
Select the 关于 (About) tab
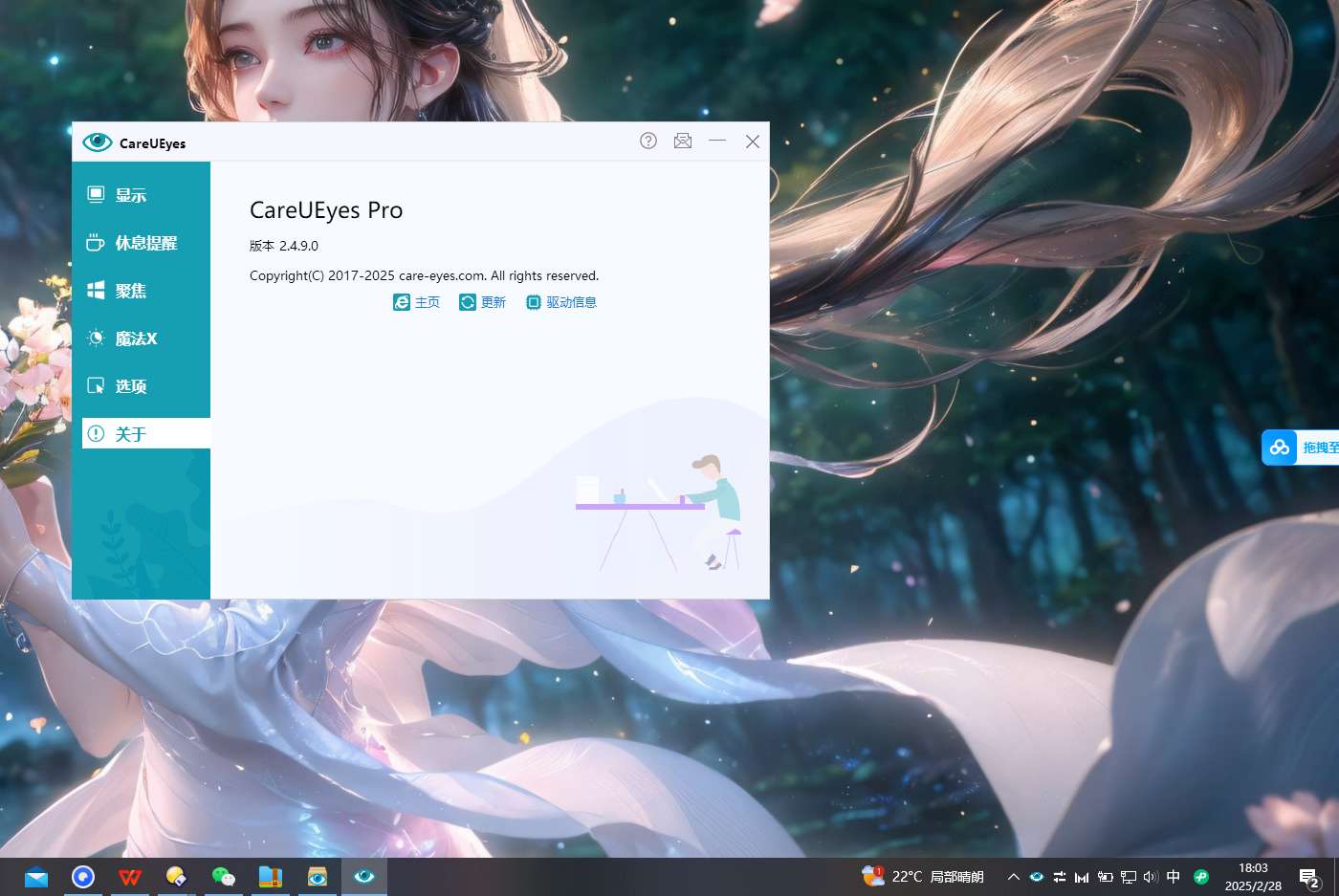click(146, 433)
